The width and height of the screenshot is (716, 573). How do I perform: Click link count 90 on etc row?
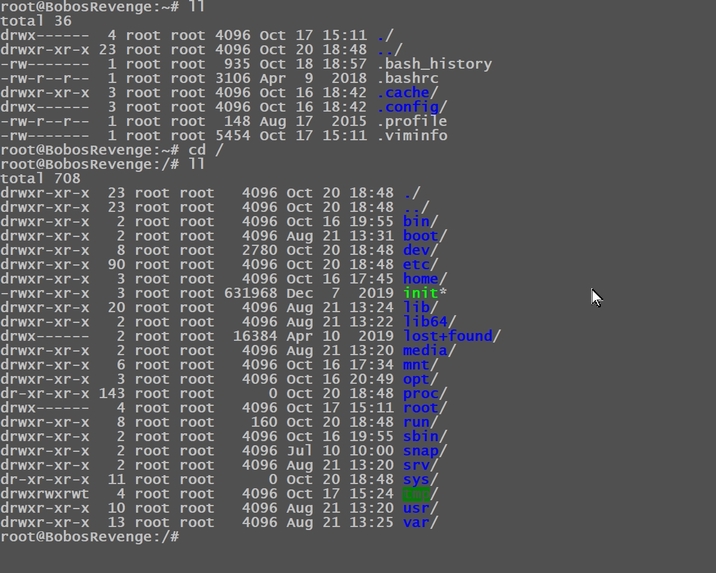[x=116, y=264]
